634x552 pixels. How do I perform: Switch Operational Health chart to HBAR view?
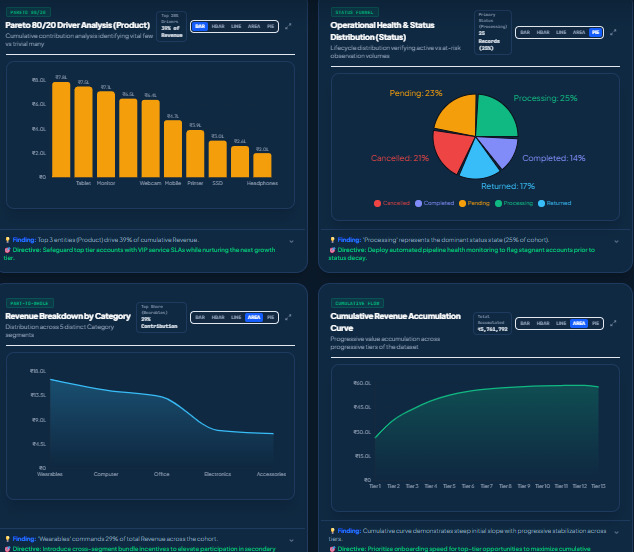(x=543, y=32)
